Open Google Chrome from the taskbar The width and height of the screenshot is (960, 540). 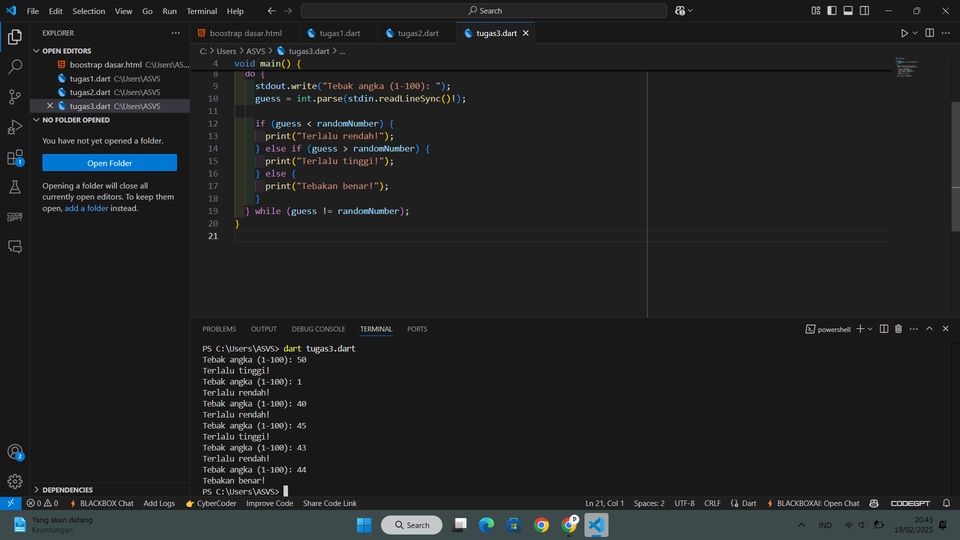[x=541, y=525]
